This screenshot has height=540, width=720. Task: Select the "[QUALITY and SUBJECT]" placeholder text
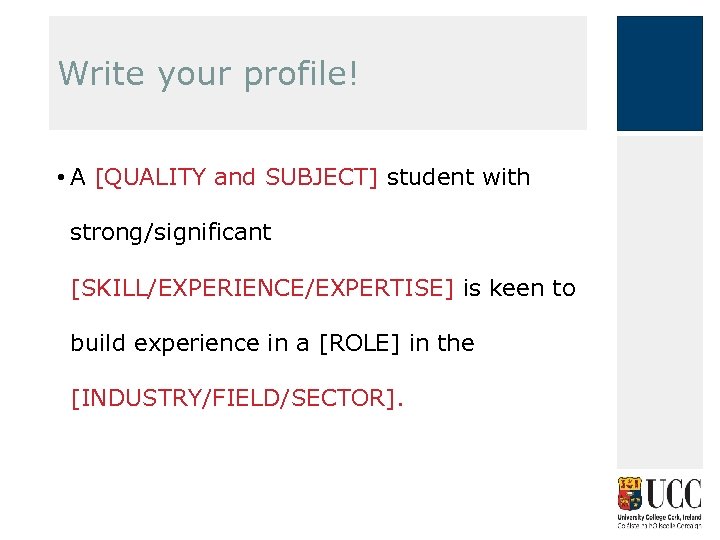pos(236,178)
